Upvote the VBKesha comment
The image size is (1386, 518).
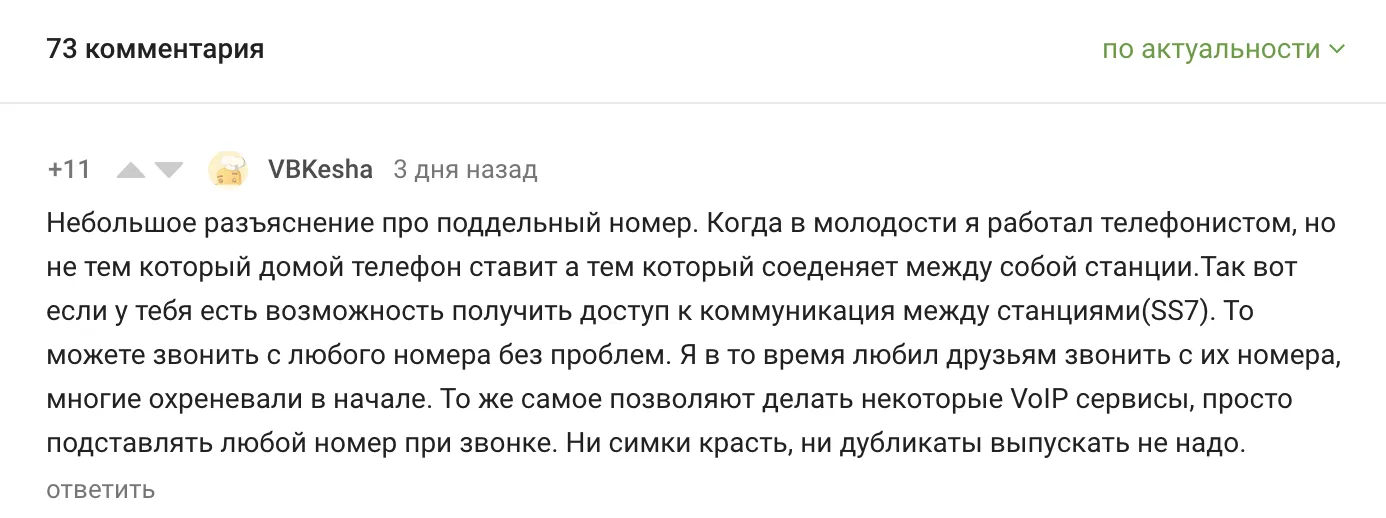[131, 171]
